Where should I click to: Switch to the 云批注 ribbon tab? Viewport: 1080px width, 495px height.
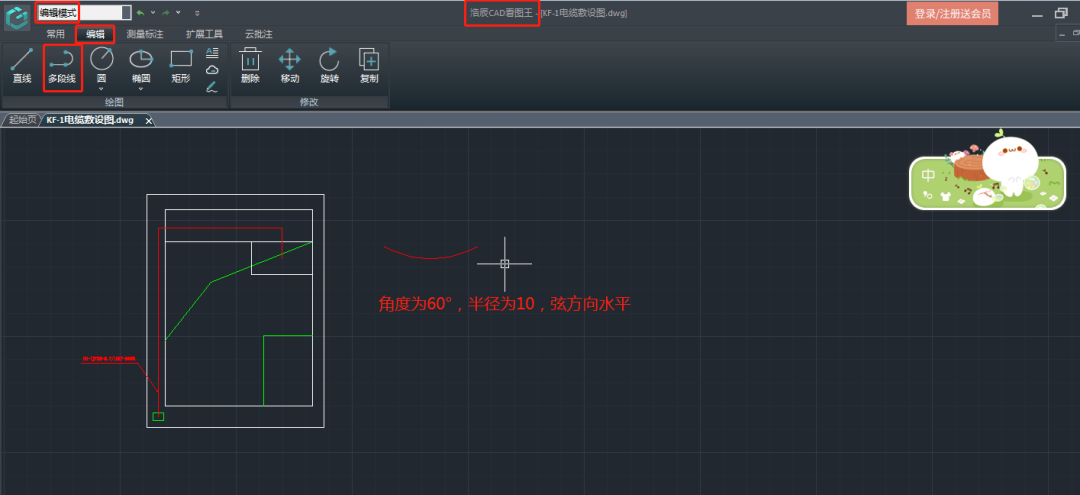coord(259,34)
